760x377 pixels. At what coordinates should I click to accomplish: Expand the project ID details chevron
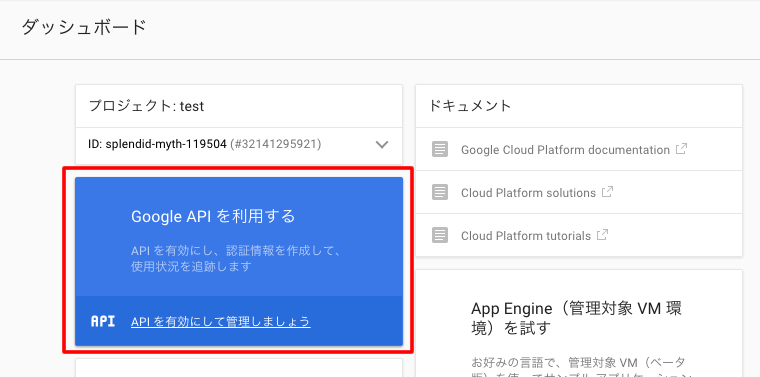(x=382, y=144)
